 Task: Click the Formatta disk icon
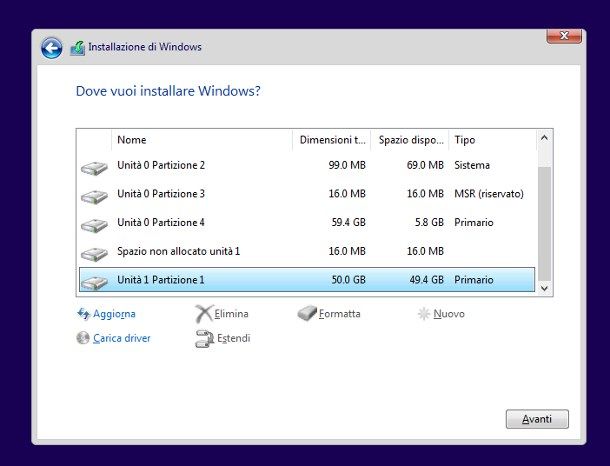[x=307, y=313]
